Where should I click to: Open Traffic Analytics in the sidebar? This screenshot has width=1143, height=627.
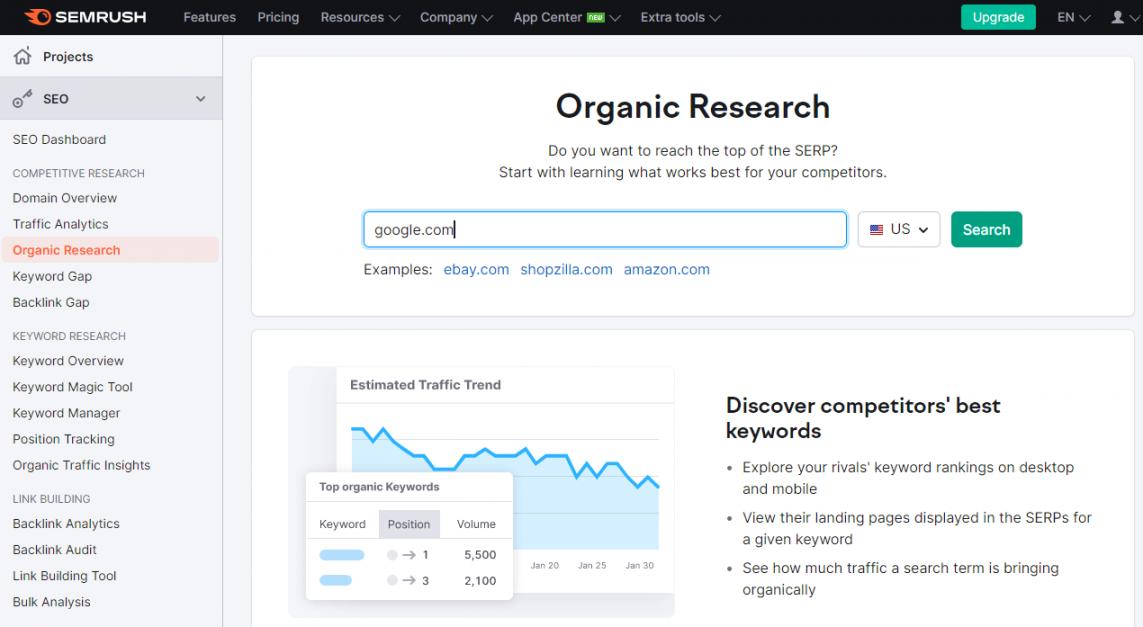click(x=61, y=224)
